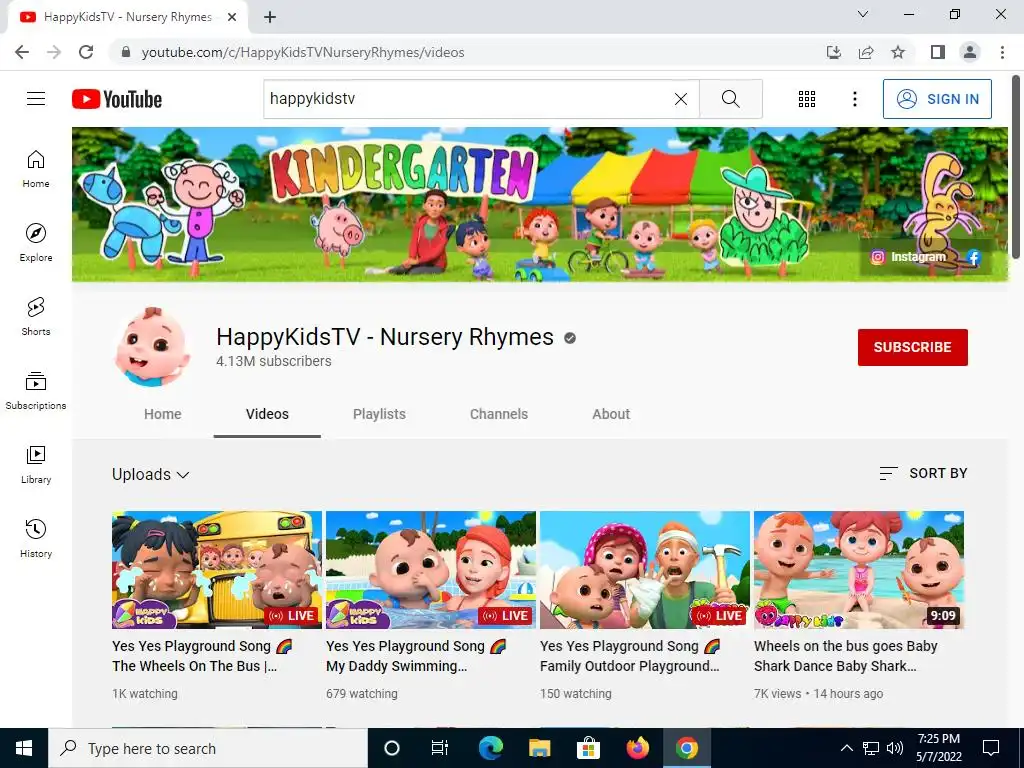The width and height of the screenshot is (1024, 768).
Task: Click the thumbnail of the video with 150 watching
Action: [645, 570]
